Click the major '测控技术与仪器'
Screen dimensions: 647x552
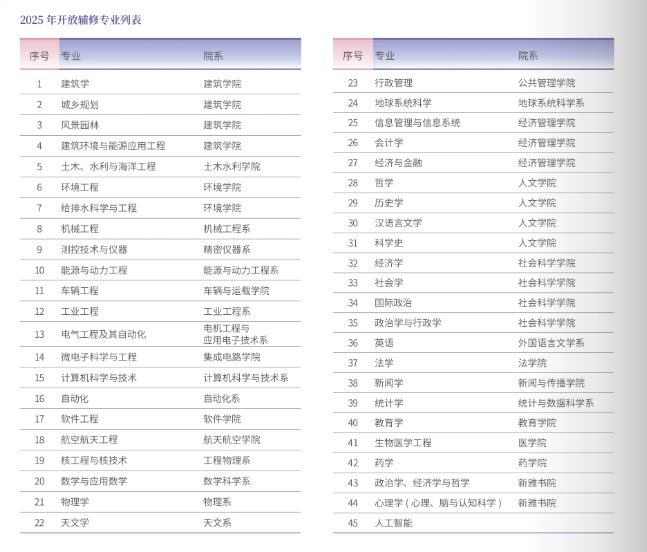point(94,250)
